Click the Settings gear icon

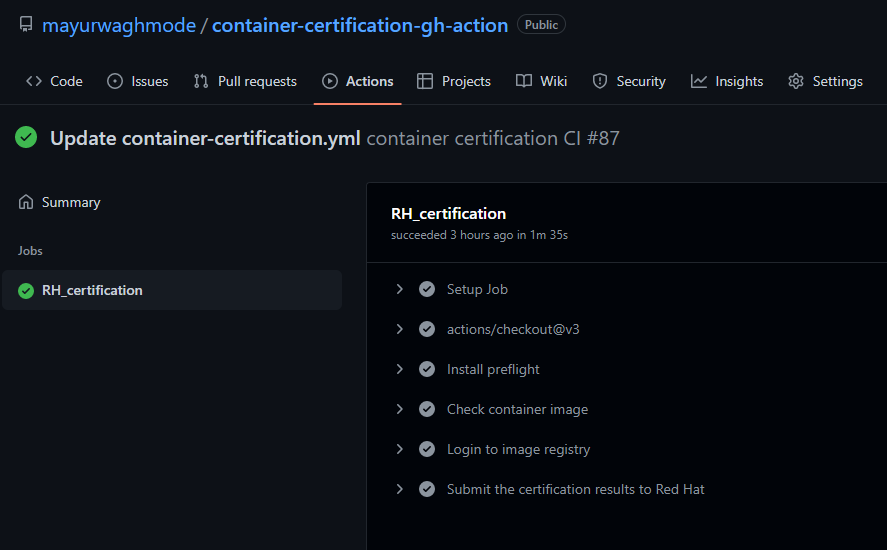[796, 81]
